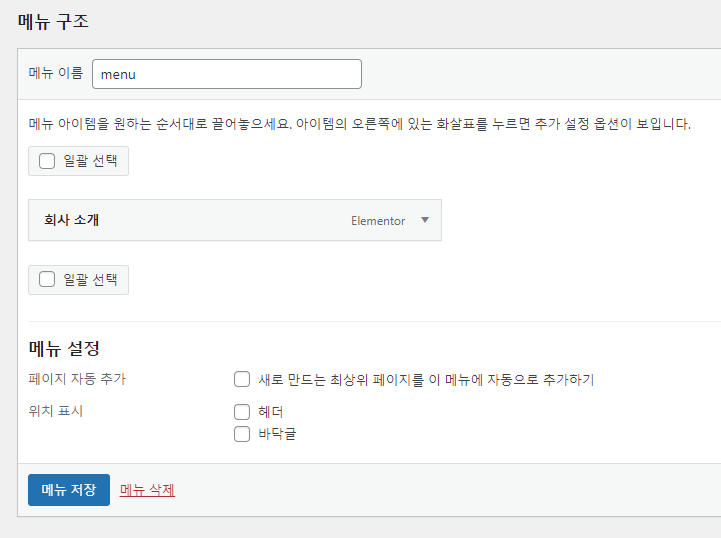Check the upper 일괄 선택 checkbox
This screenshot has height=538, width=721.
[47, 161]
